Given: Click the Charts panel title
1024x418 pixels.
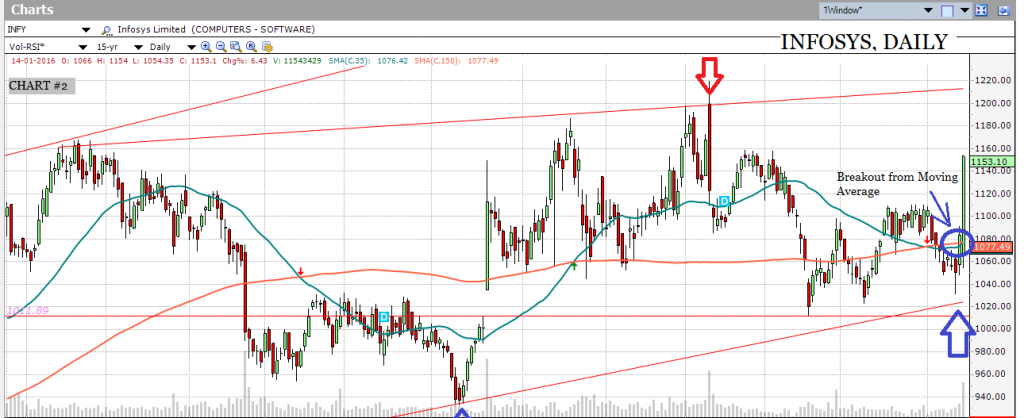Looking at the screenshot, I should click(33, 10).
